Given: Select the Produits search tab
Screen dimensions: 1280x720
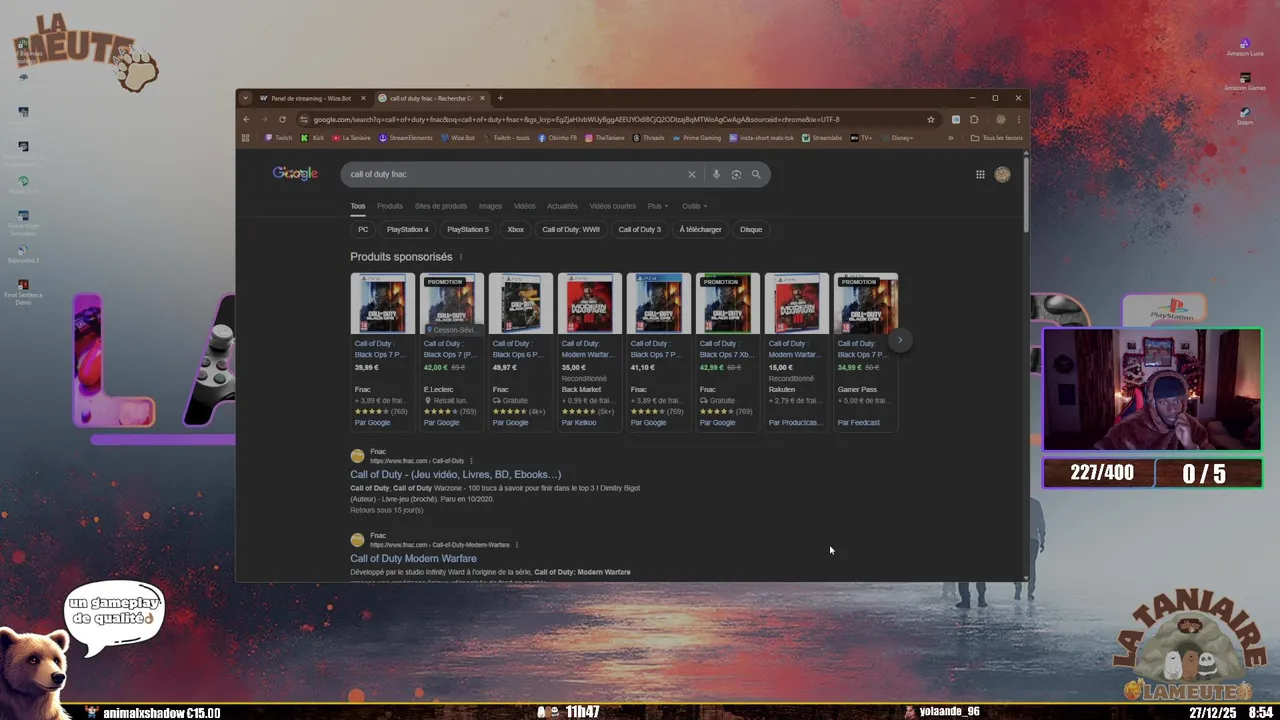Looking at the screenshot, I should (x=390, y=206).
